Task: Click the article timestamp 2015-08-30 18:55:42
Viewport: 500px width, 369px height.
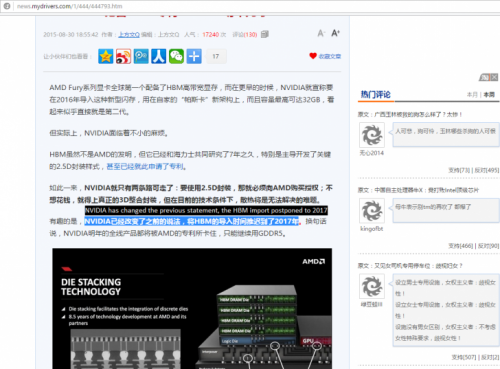Action: point(71,34)
